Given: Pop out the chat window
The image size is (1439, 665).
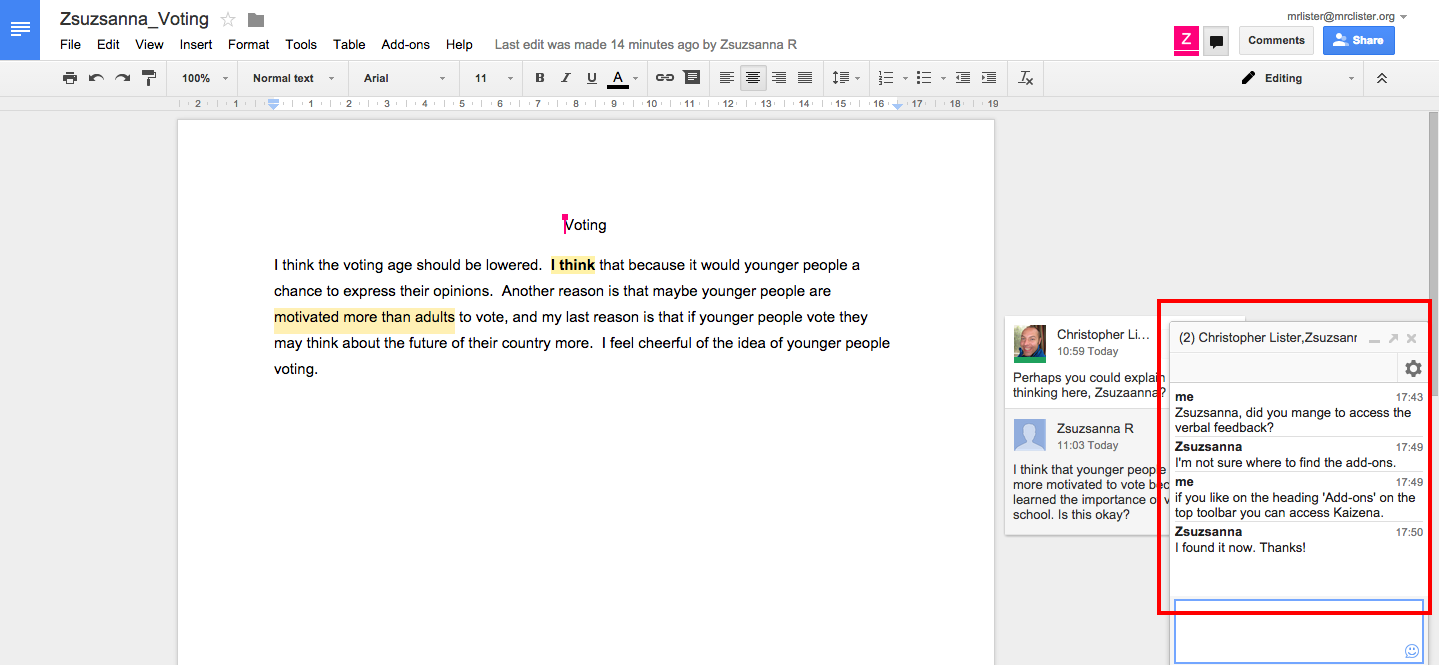Looking at the screenshot, I should [1393, 339].
